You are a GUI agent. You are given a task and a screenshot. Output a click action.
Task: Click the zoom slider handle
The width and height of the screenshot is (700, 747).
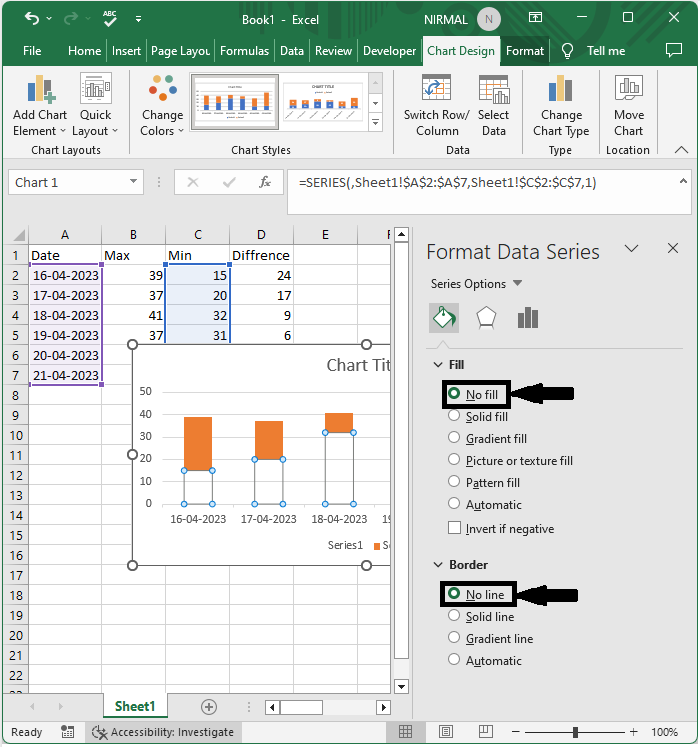click(575, 732)
